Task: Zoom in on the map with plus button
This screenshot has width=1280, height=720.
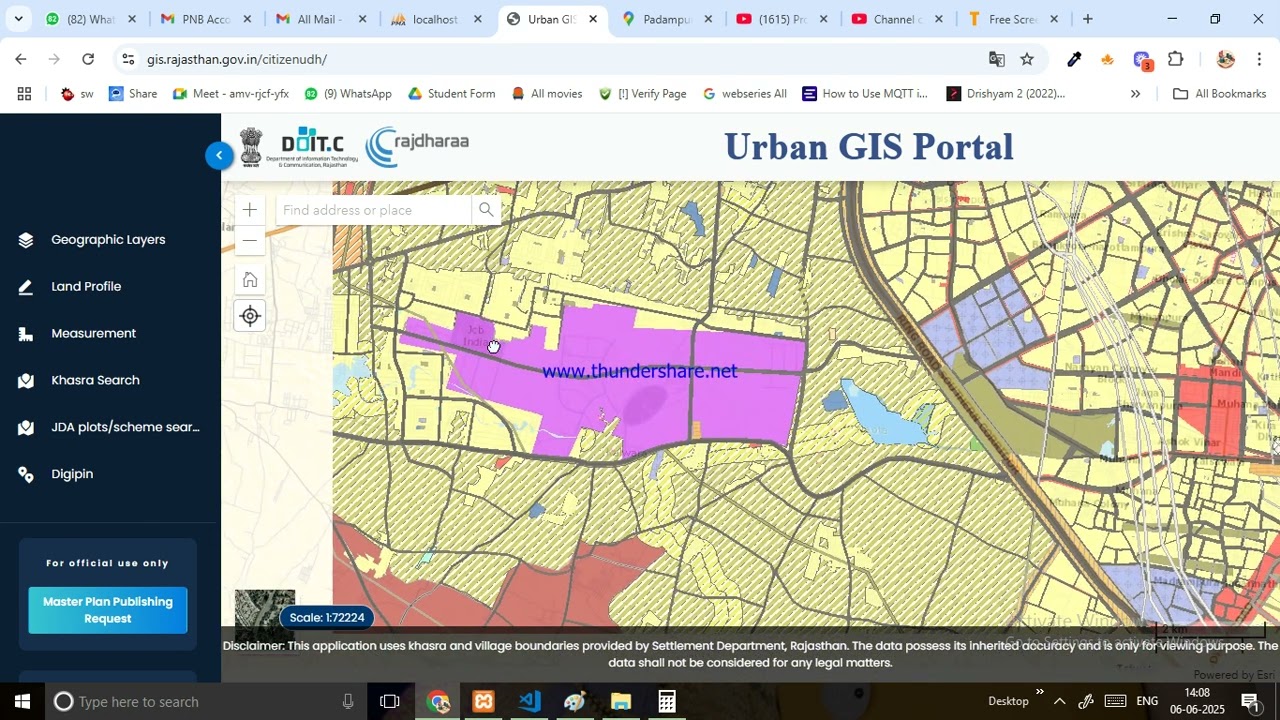Action: coord(250,210)
